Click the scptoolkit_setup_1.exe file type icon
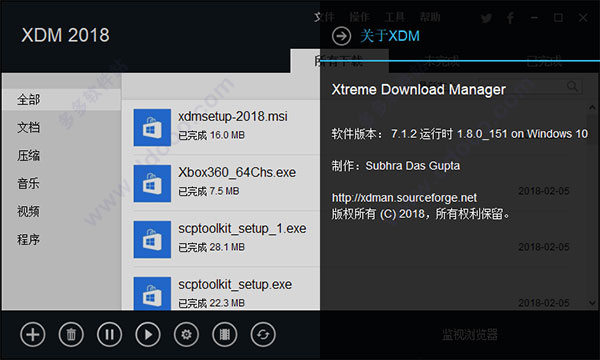600x360 pixels. [152, 239]
